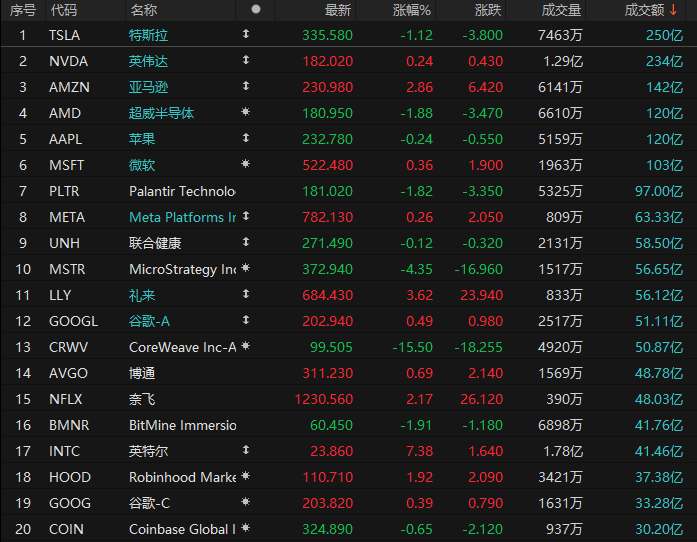Viewport: 697px width, 542px height.
Task: Click the NFLX ticker code
Action: pos(65,399)
